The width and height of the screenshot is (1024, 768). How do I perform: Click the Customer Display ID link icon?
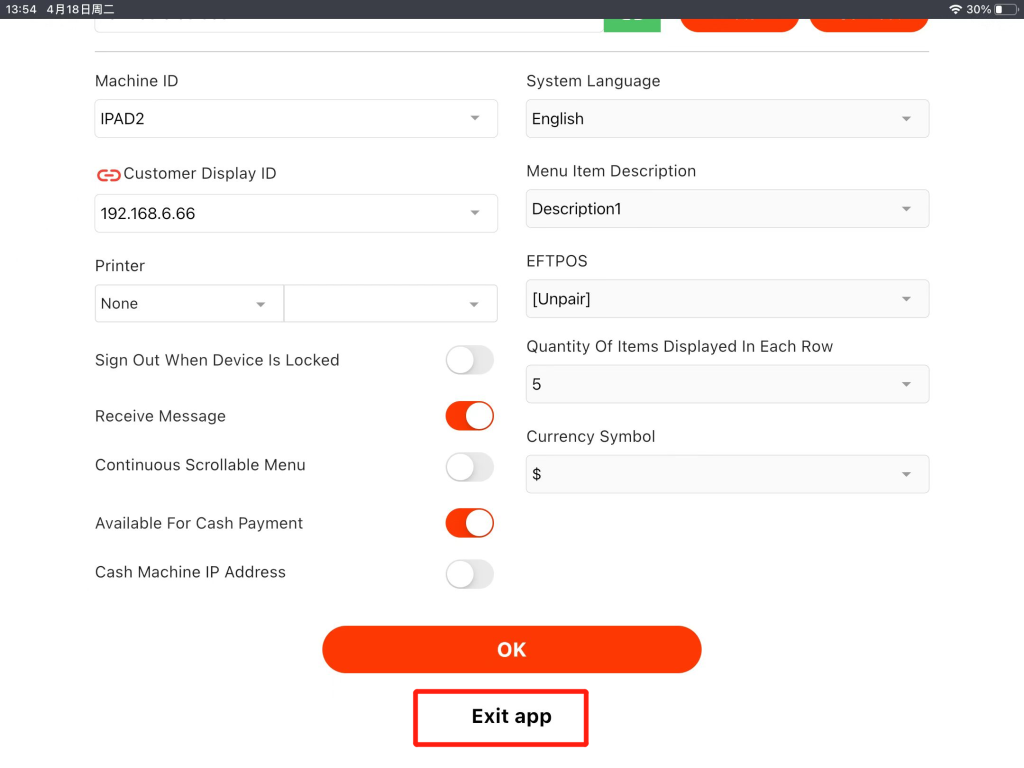tap(108, 175)
